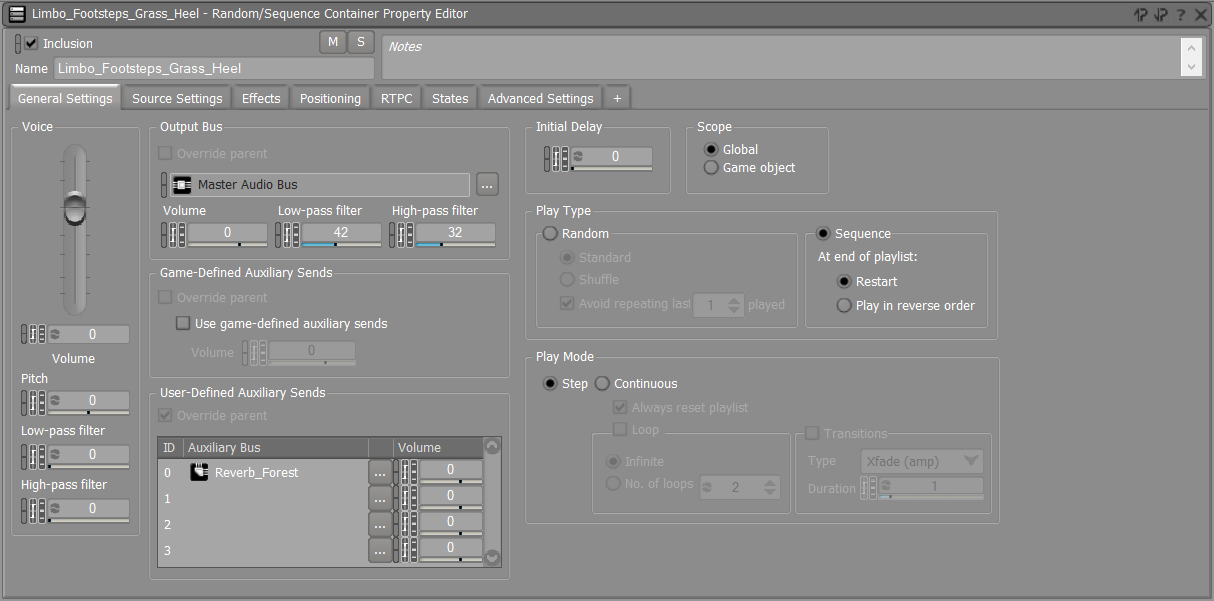Set play mode to Step
This screenshot has height=601, width=1214.
point(549,383)
